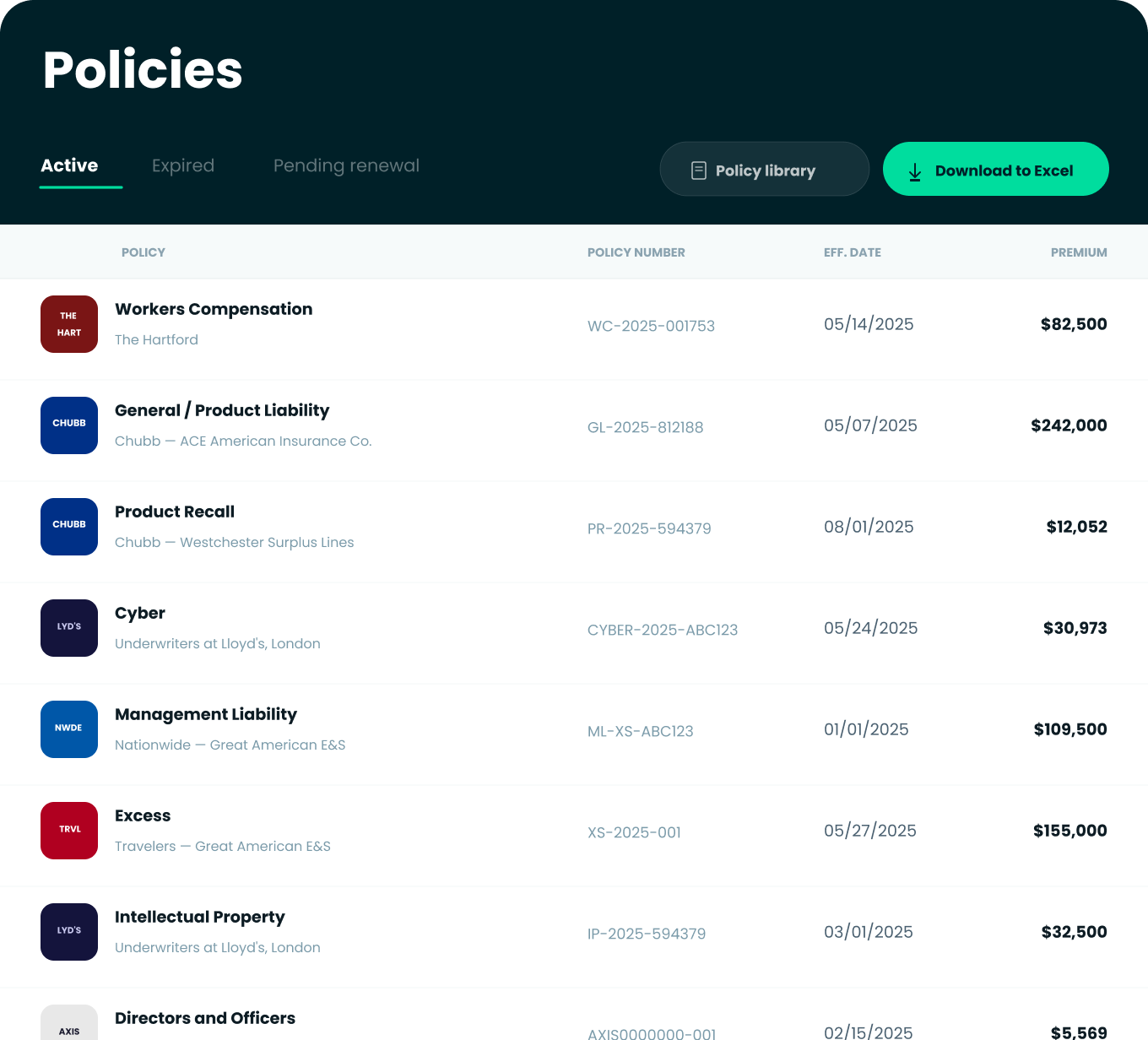Open the Pending renewal tab
This screenshot has height=1040, width=1148.
pyautogui.click(x=346, y=165)
